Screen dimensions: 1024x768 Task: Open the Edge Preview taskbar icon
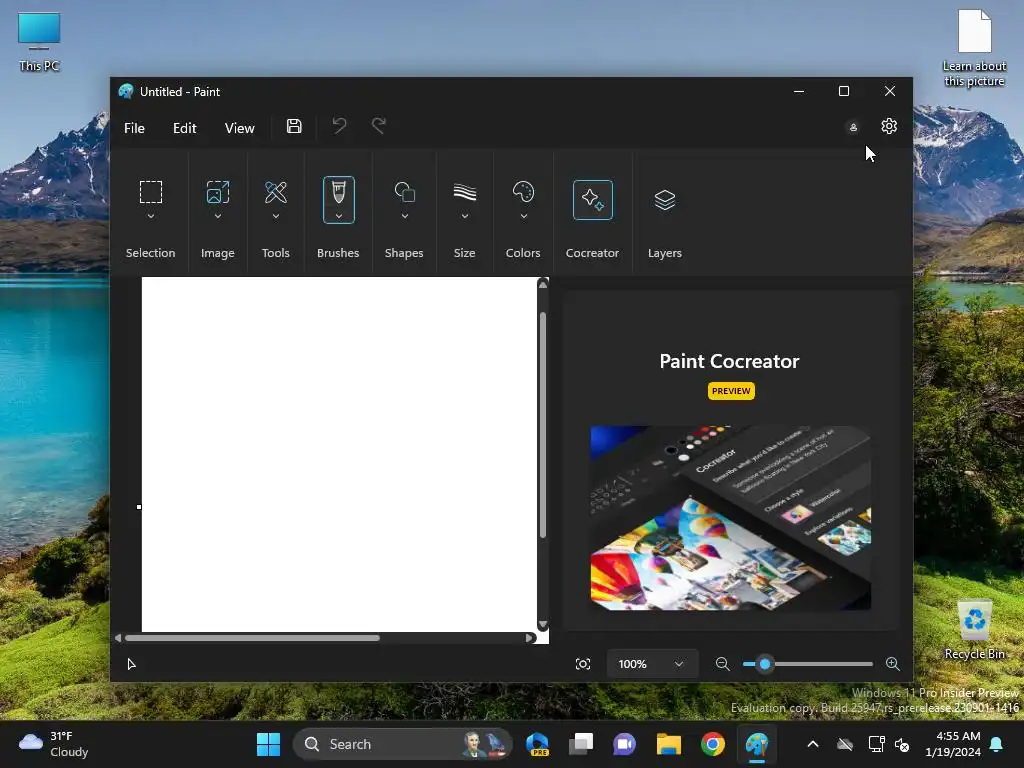pos(538,744)
